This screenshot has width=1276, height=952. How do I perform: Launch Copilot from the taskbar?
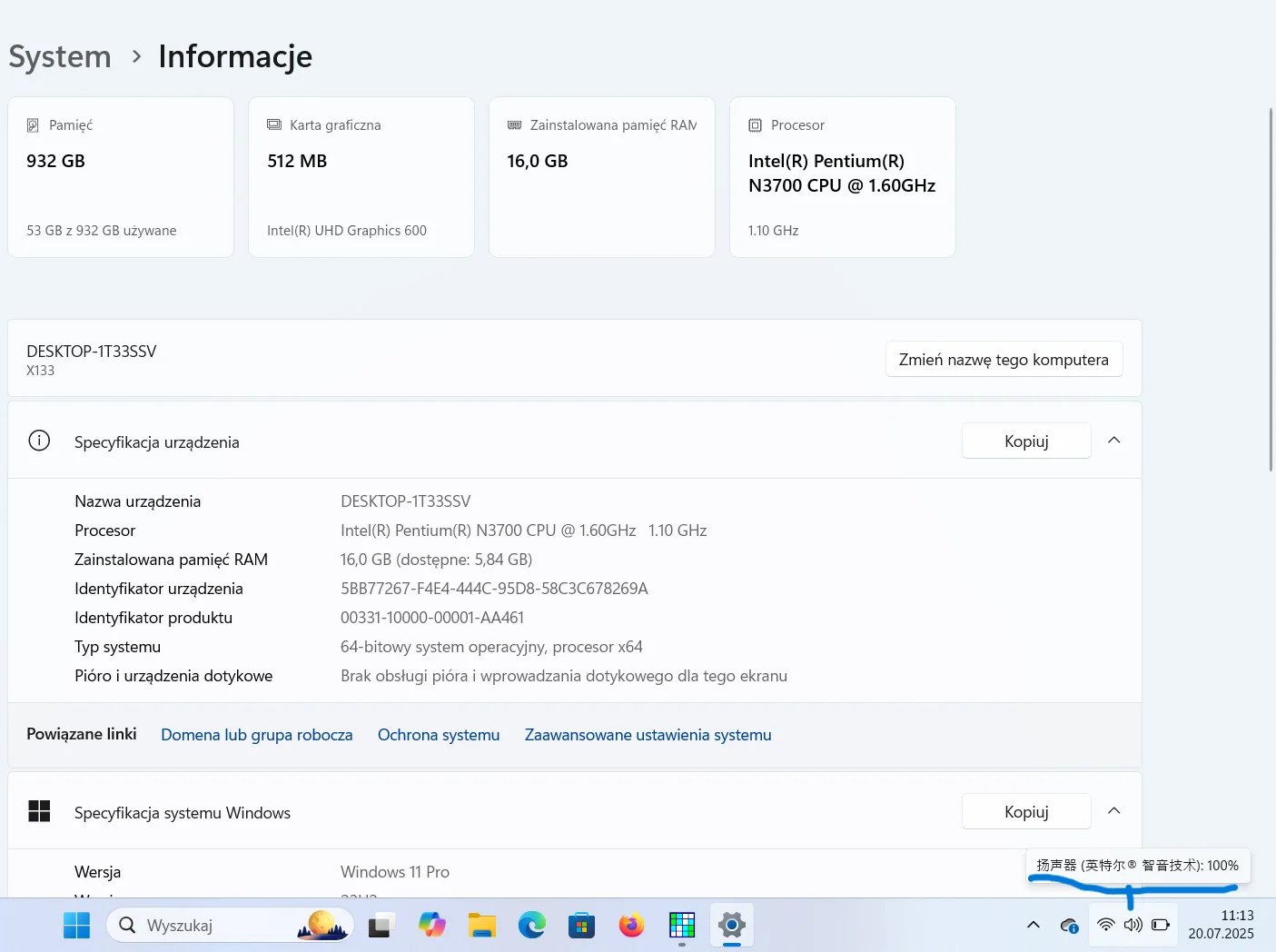(x=432, y=926)
